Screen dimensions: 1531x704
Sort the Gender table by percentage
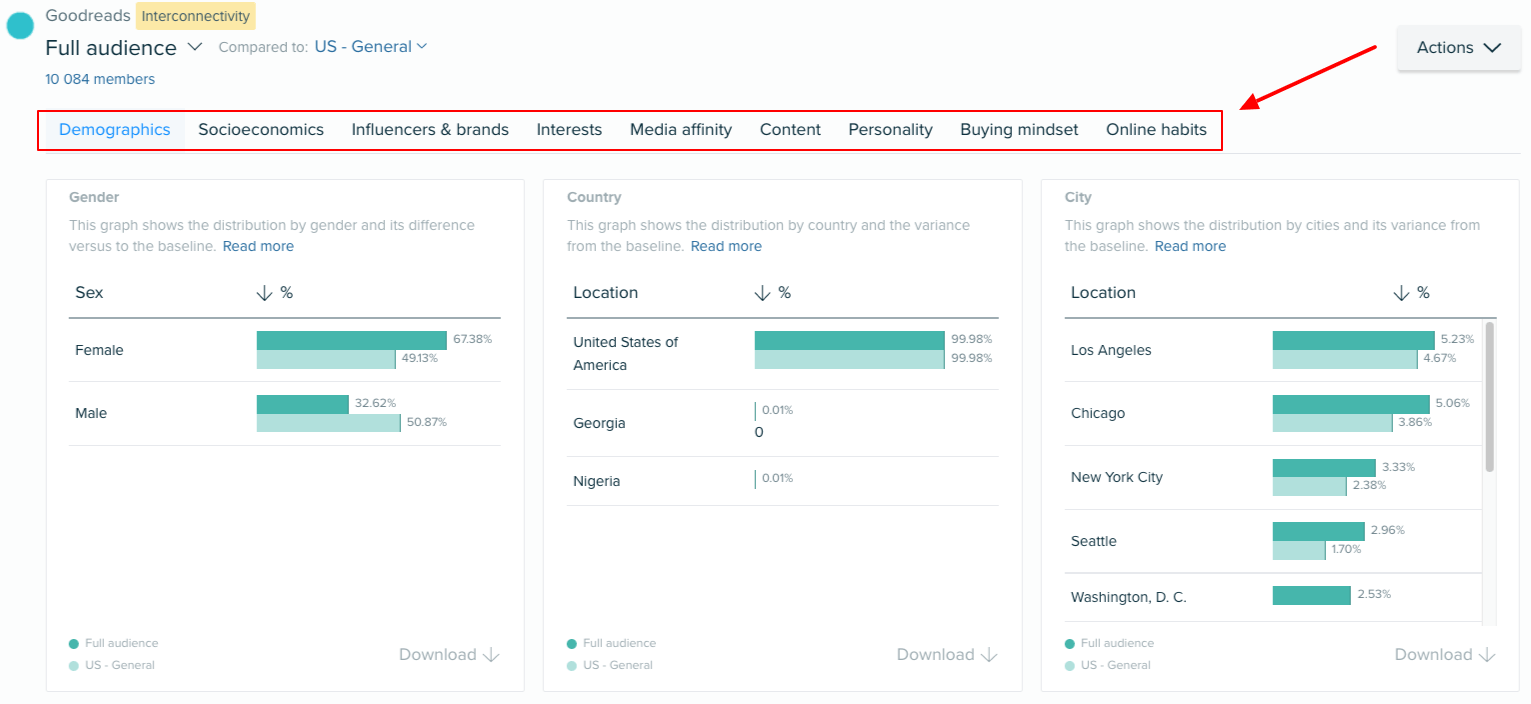[x=265, y=292]
